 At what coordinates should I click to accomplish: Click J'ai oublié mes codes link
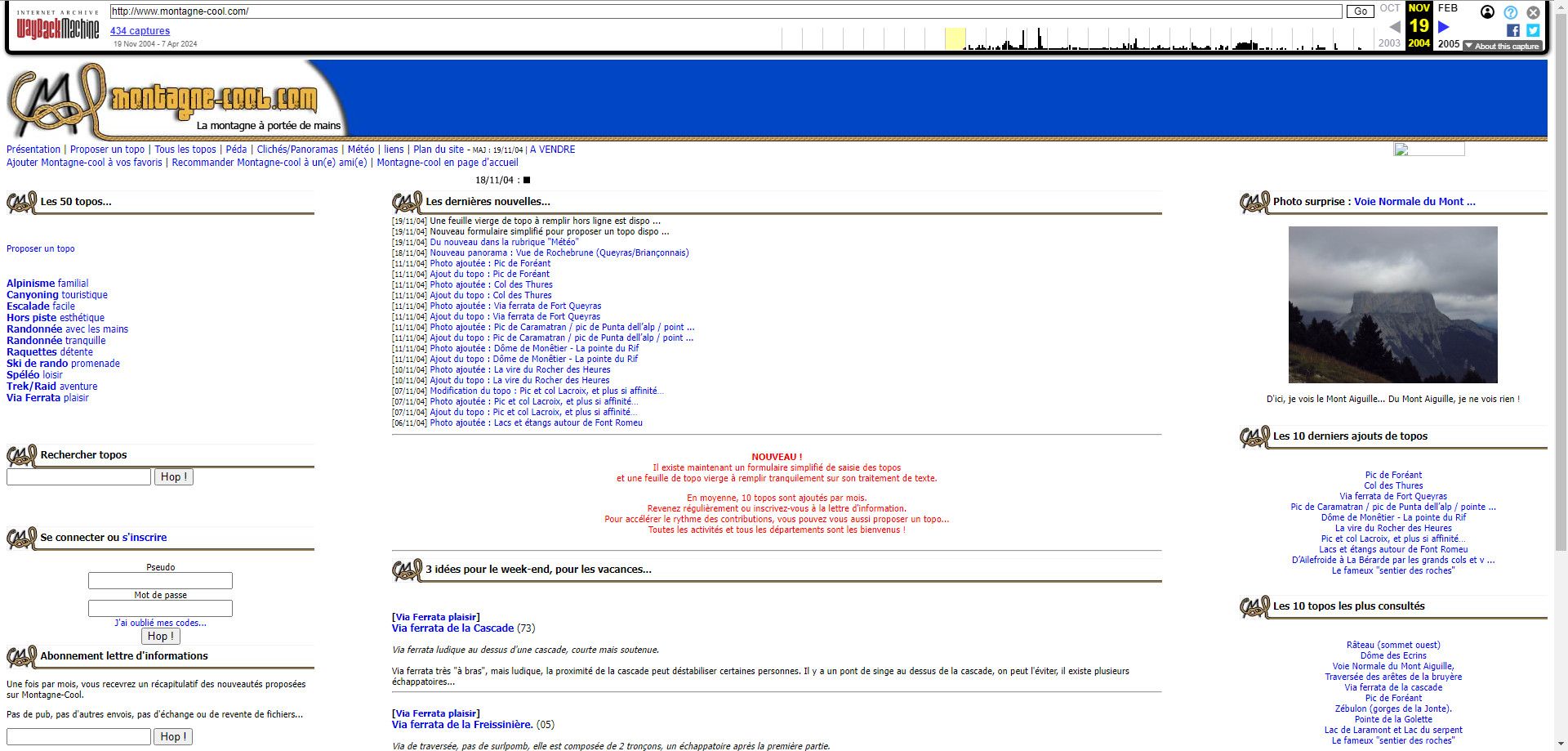click(160, 623)
